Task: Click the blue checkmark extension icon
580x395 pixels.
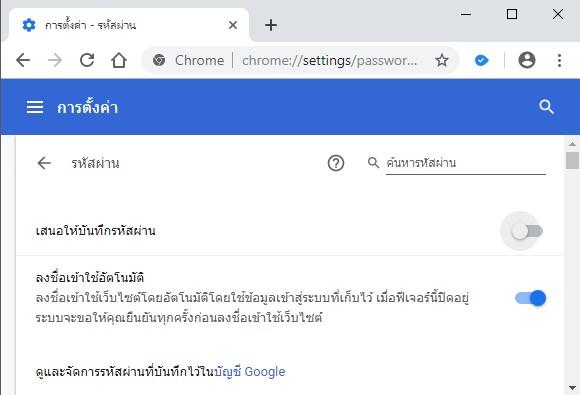Action: (x=481, y=60)
